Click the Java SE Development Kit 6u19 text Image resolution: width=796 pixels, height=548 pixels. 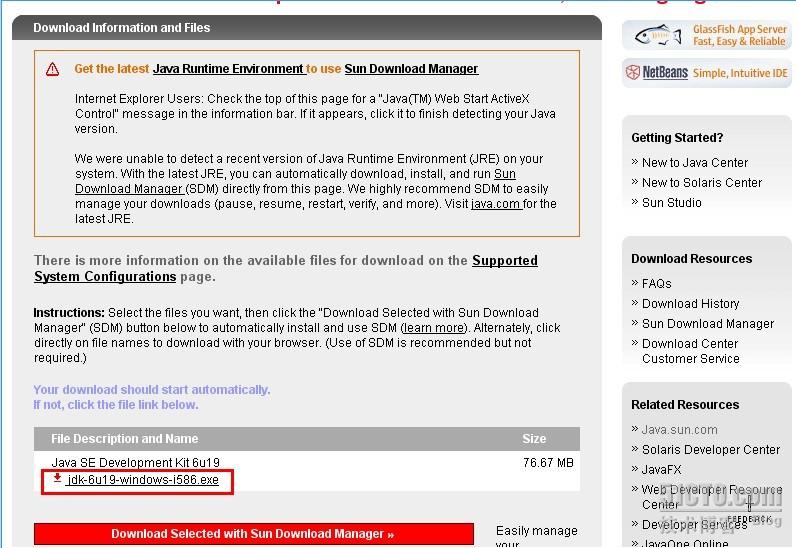pos(136,463)
